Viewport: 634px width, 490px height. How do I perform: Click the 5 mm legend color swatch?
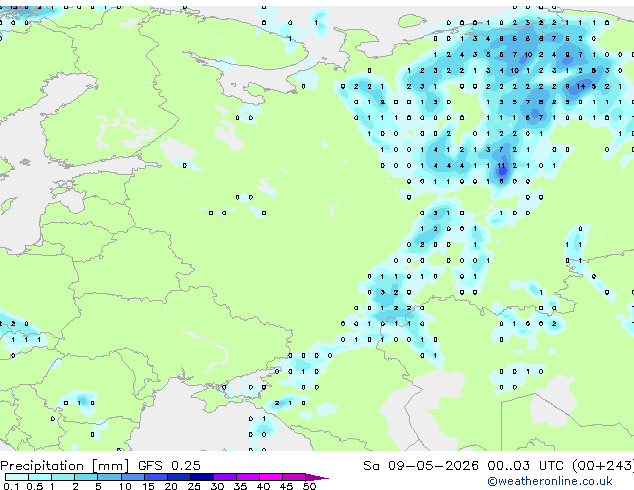coord(109,477)
